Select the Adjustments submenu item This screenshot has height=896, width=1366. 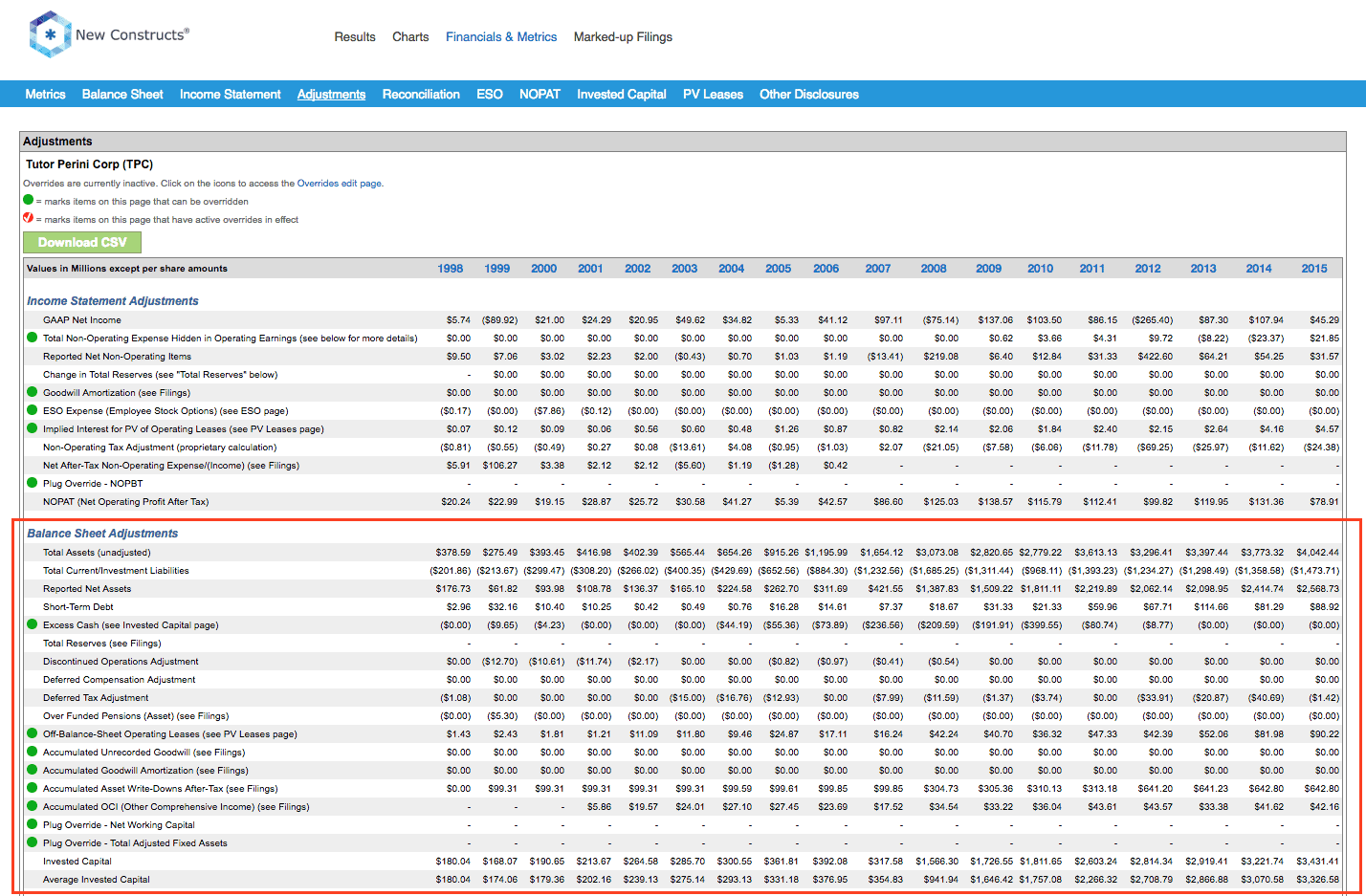pyautogui.click(x=331, y=94)
